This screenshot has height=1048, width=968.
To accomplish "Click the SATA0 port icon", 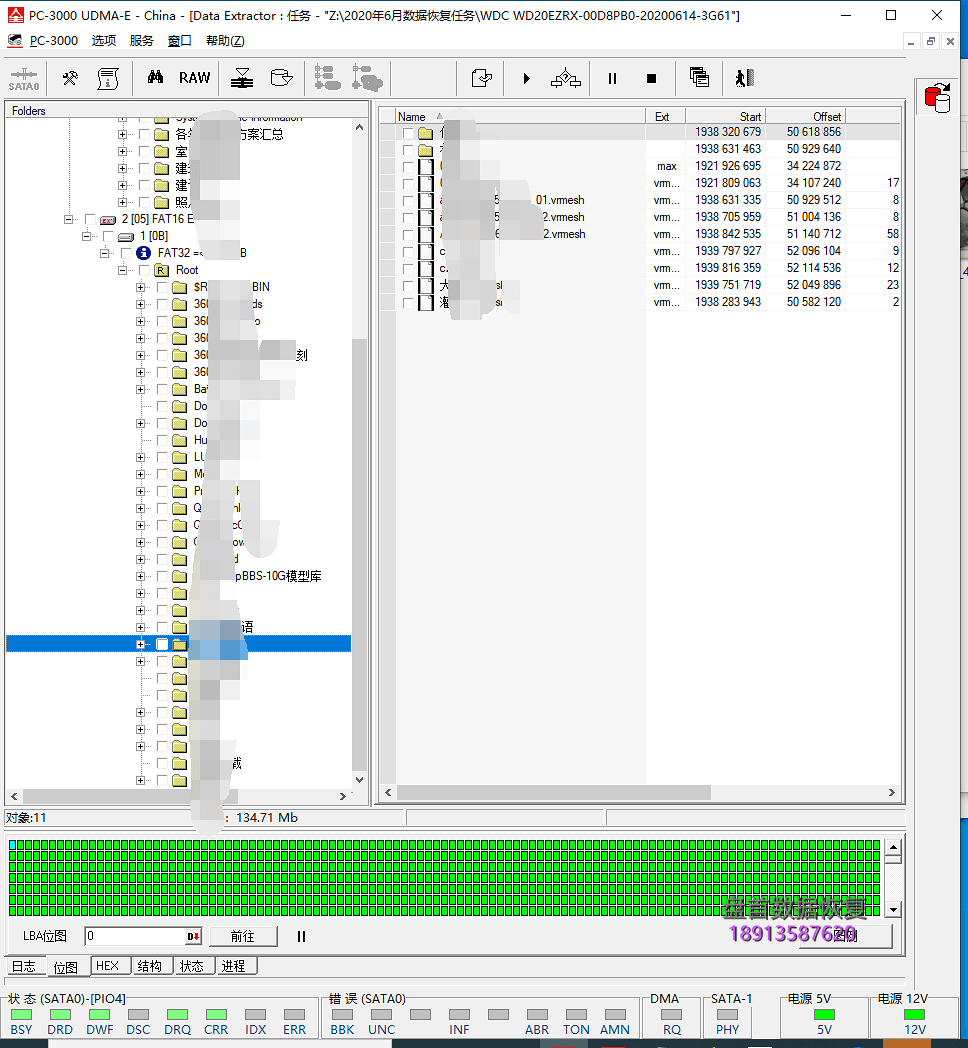I will point(24,78).
